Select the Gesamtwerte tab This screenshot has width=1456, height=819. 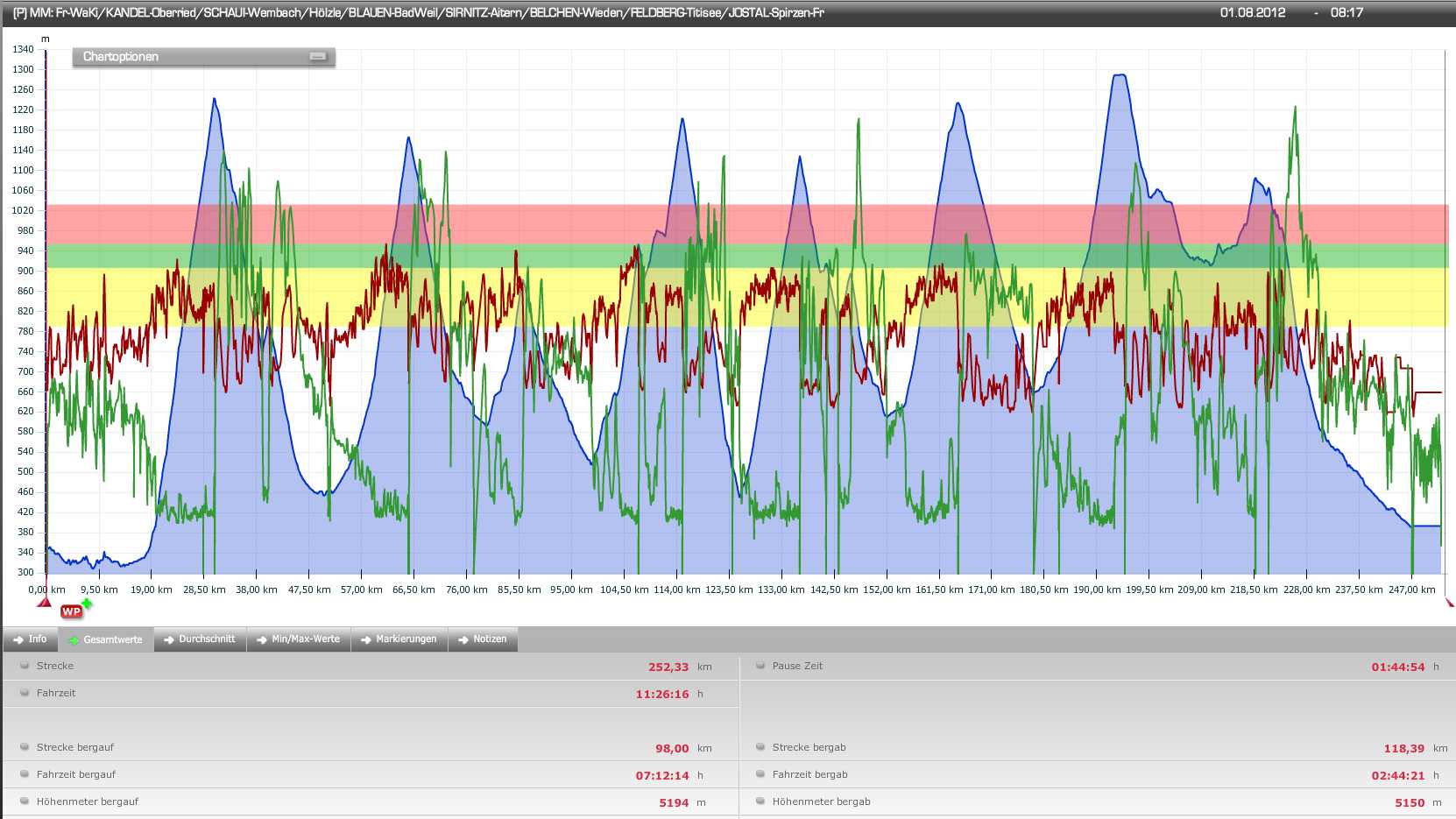[106, 639]
